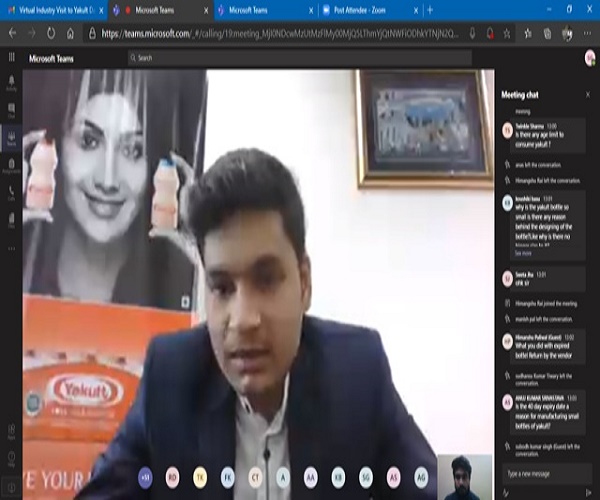Open the browser Collections
Viewport: 600px width, 500px height.
click(548, 34)
